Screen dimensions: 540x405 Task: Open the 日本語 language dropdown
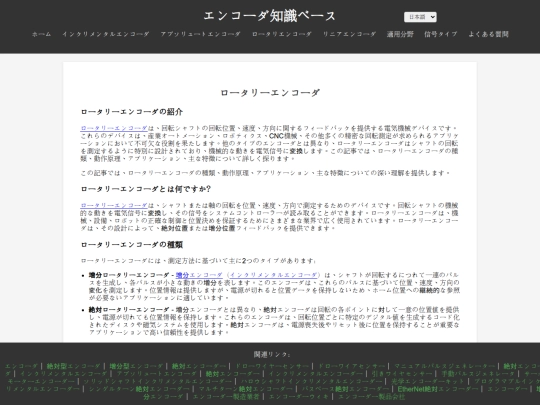[x=420, y=17]
